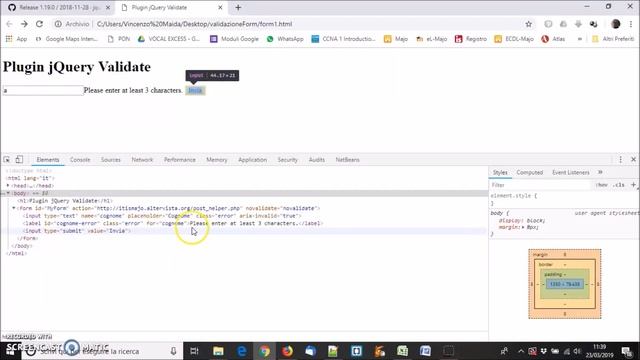Expand more sidebar tabs chevron
Screen dimensions: 640x360
(600, 172)
